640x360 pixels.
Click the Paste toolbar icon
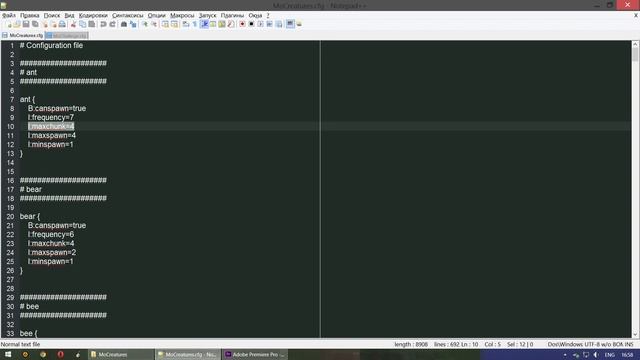point(92,24)
